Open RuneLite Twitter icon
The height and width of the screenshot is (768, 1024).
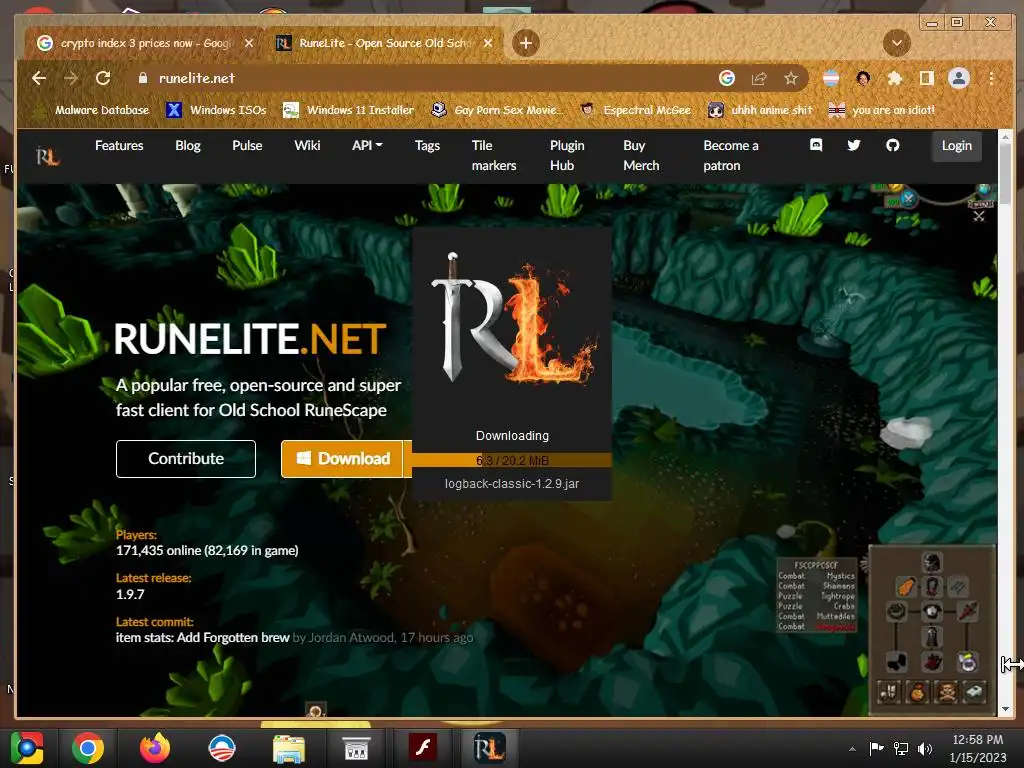(854, 145)
